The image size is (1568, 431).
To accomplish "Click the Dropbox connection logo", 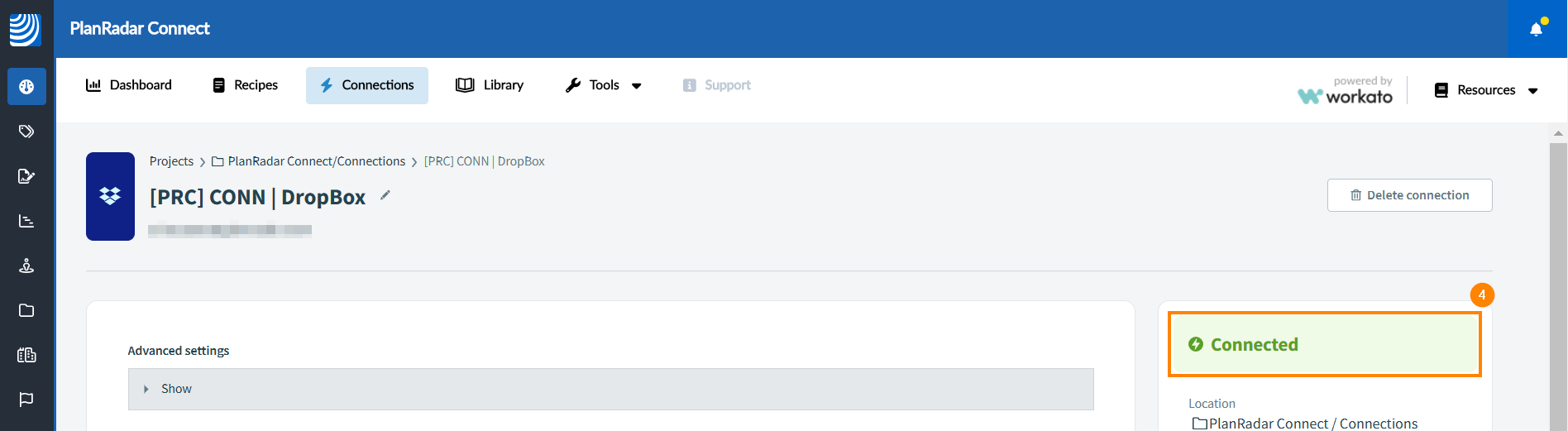I will click(110, 196).
